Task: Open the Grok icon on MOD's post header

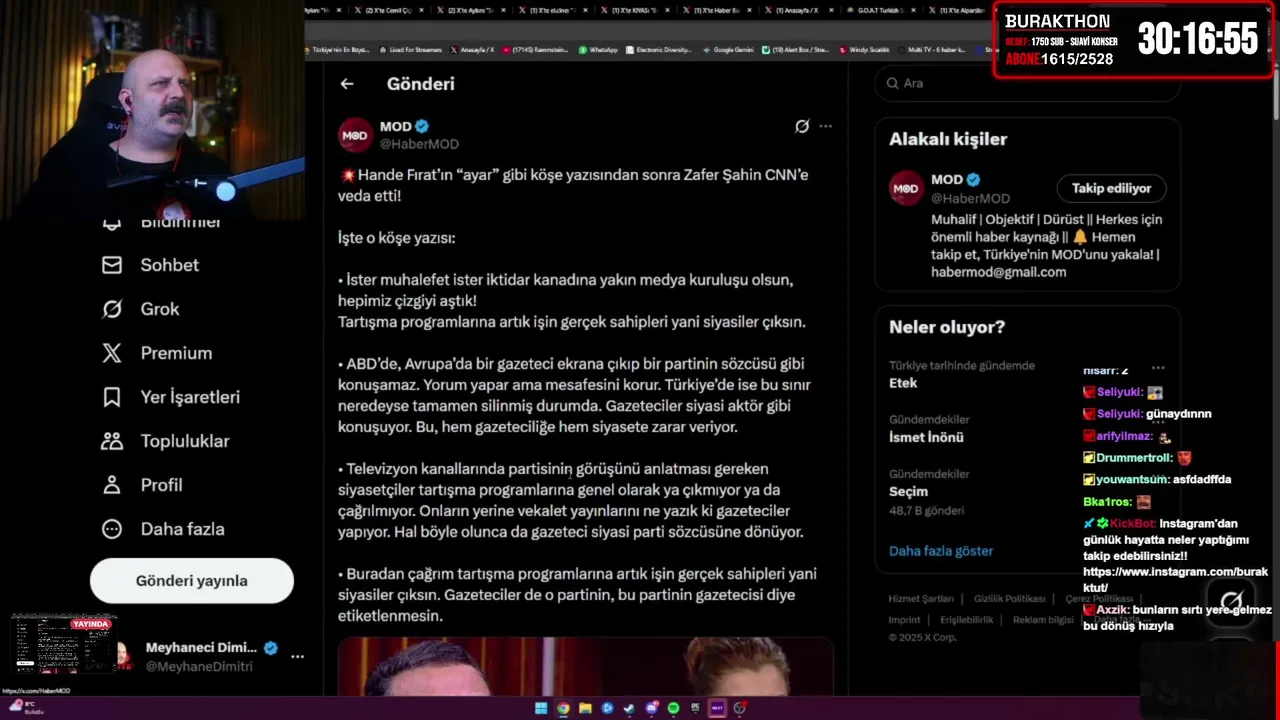Action: pyautogui.click(x=802, y=126)
